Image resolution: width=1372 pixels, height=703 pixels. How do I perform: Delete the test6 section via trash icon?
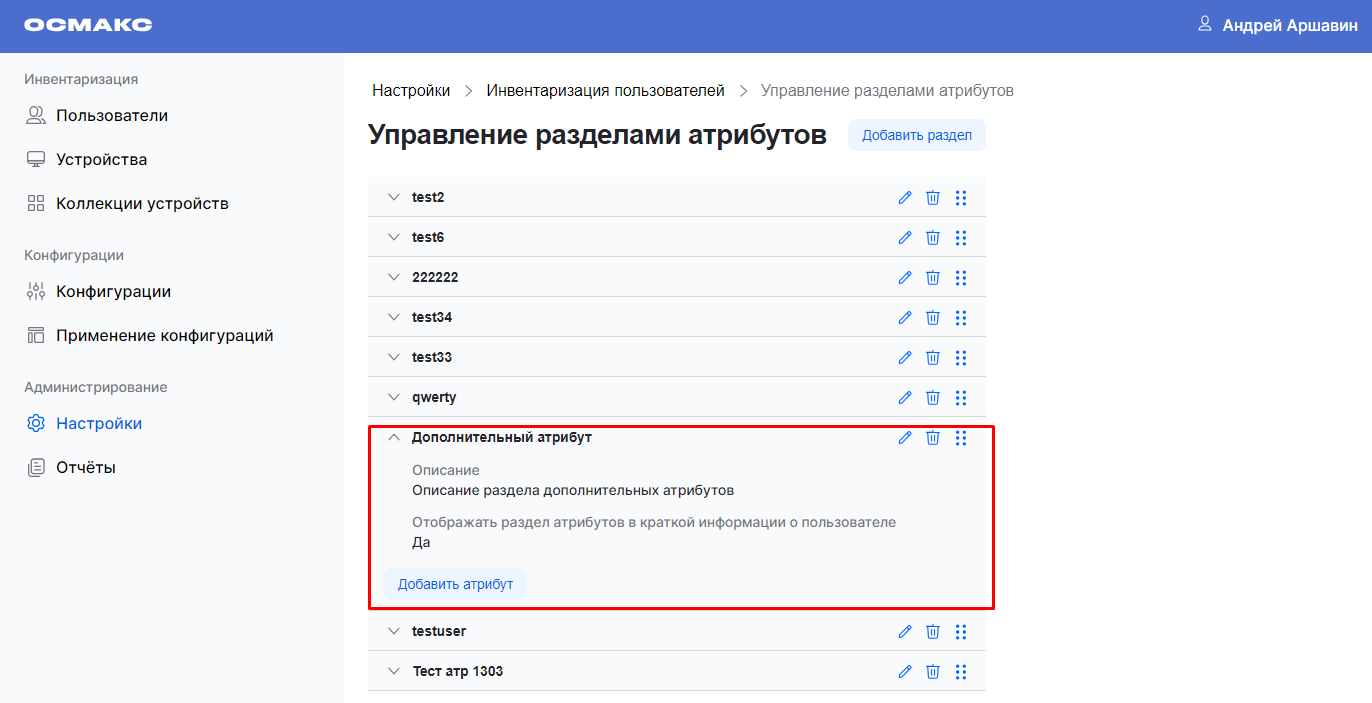(933, 238)
